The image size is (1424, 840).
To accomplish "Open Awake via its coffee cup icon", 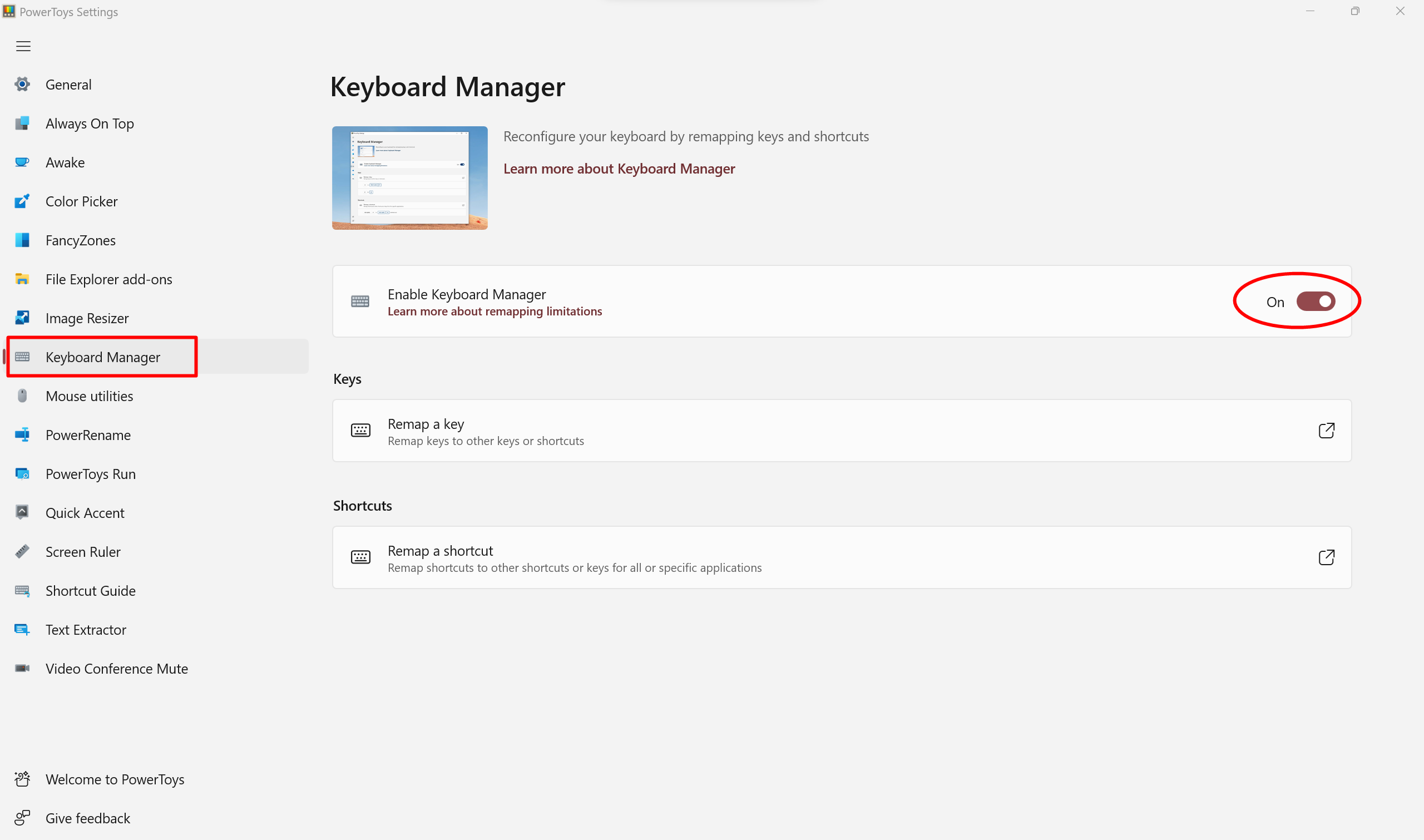I will pos(22,162).
